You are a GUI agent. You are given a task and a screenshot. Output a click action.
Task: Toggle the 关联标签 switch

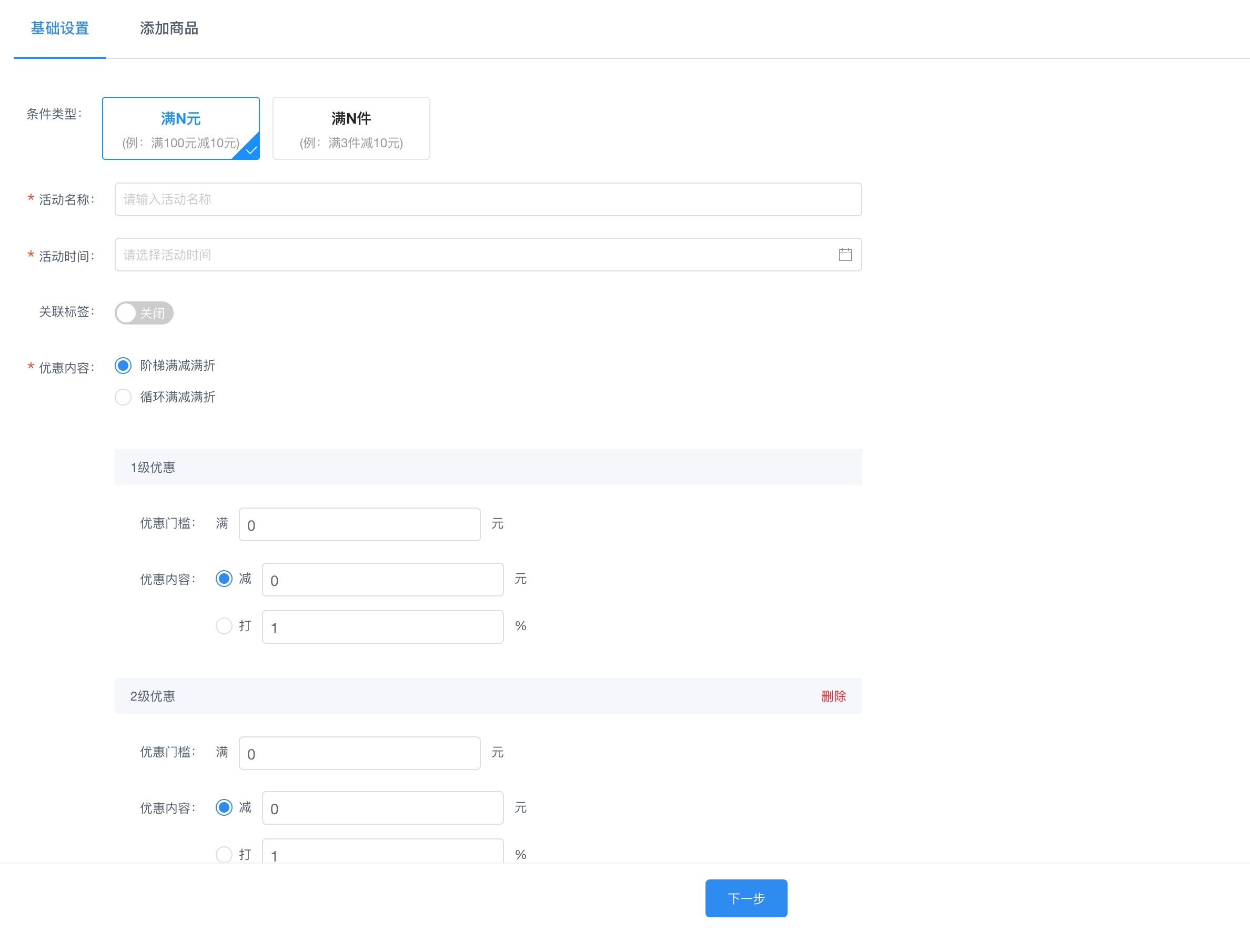click(x=144, y=313)
